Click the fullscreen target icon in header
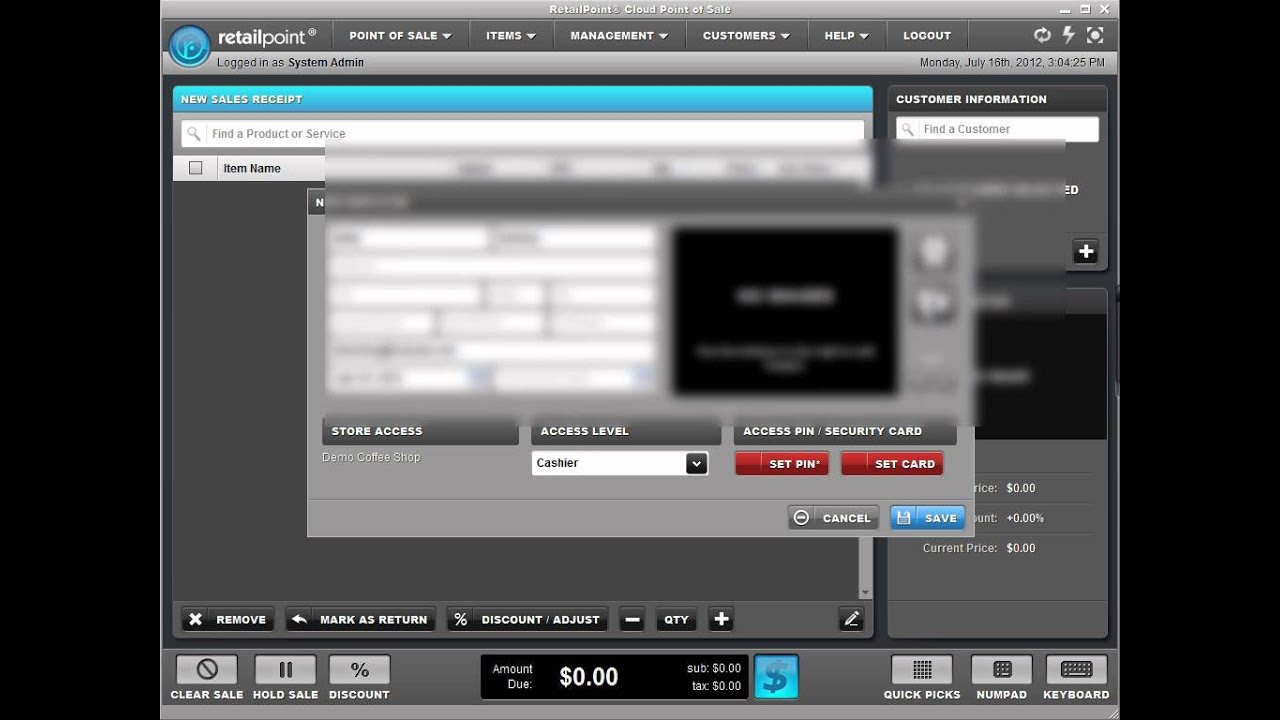The width and height of the screenshot is (1280, 720). 1095,35
